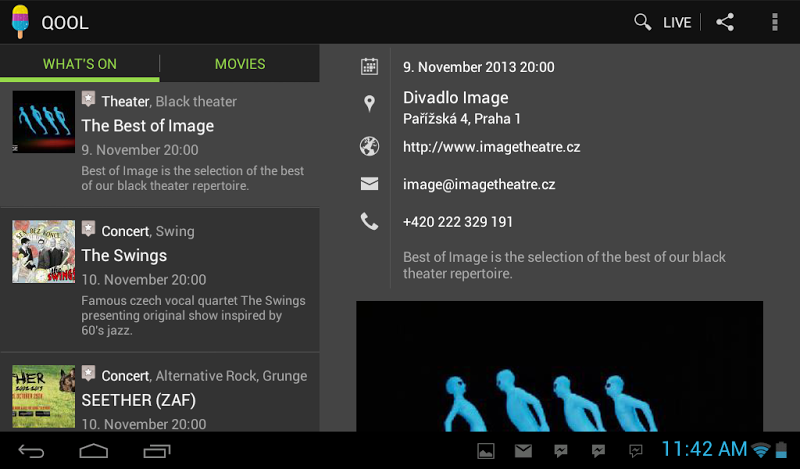The height and width of the screenshot is (469, 800).
Task: Open the picture notification icon
Action: (x=485, y=451)
